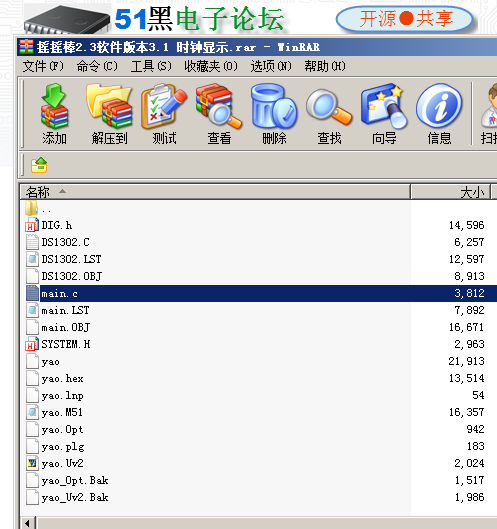The width and height of the screenshot is (497, 529).
Task: Sort by the Name (名称) column header
Action: [x=215, y=192]
